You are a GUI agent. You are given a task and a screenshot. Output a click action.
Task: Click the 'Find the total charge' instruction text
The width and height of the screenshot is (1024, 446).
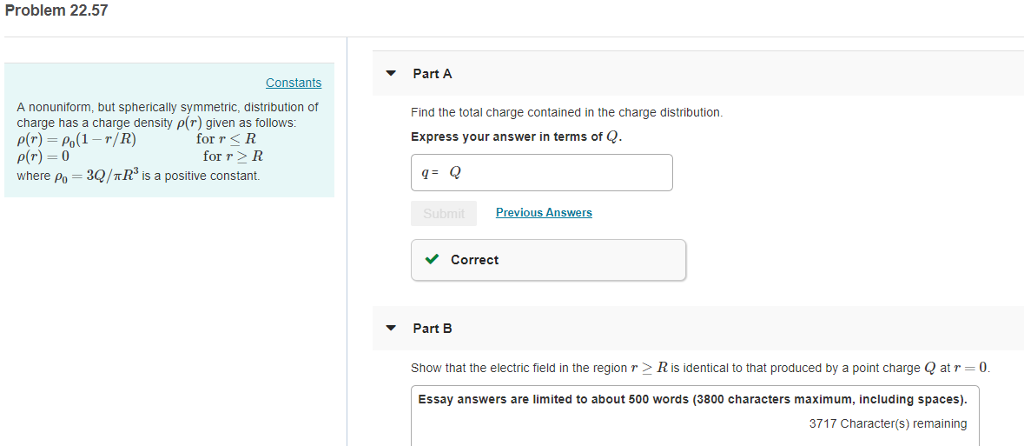[566, 113]
